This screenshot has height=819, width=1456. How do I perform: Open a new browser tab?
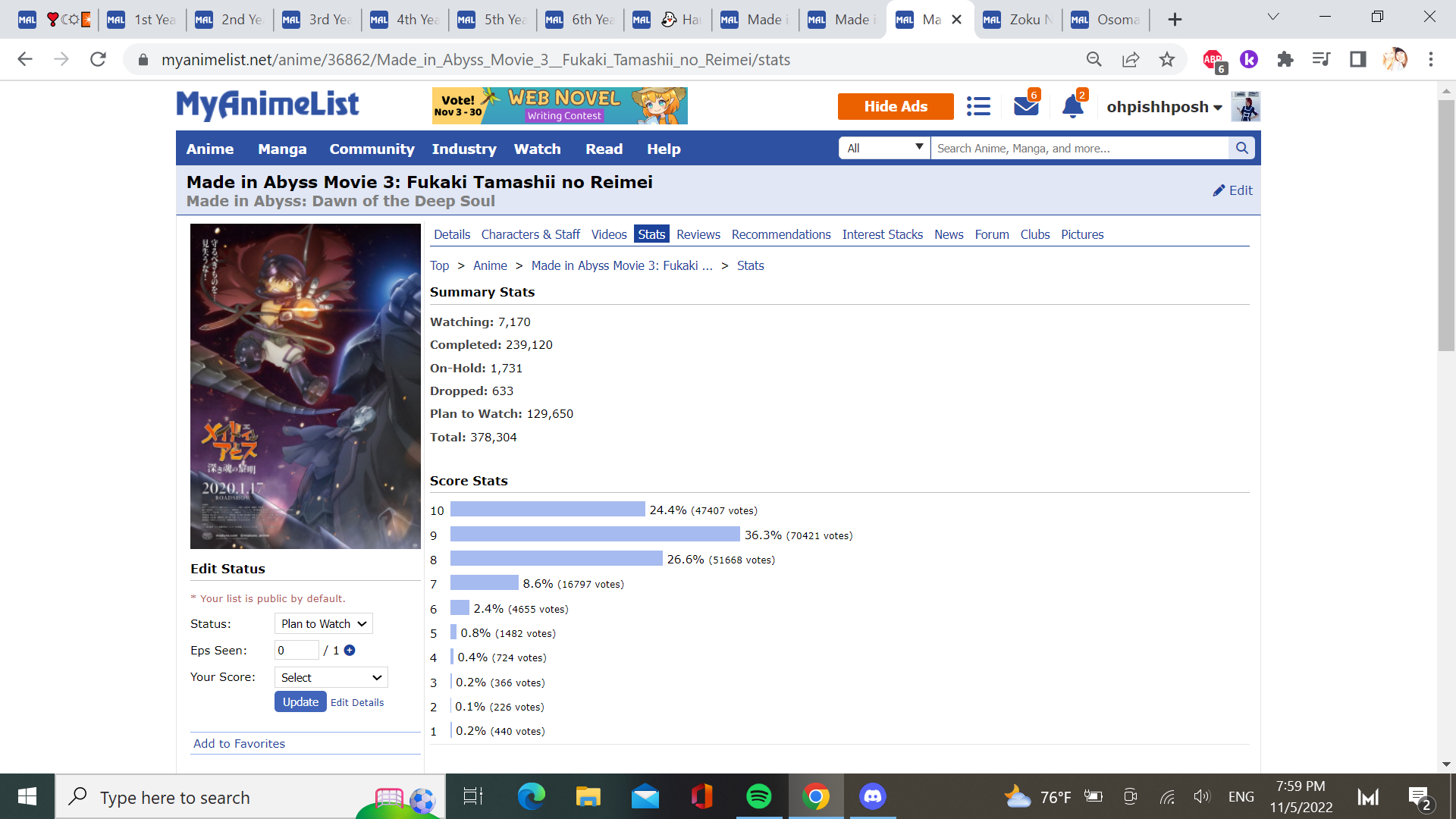(1175, 20)
